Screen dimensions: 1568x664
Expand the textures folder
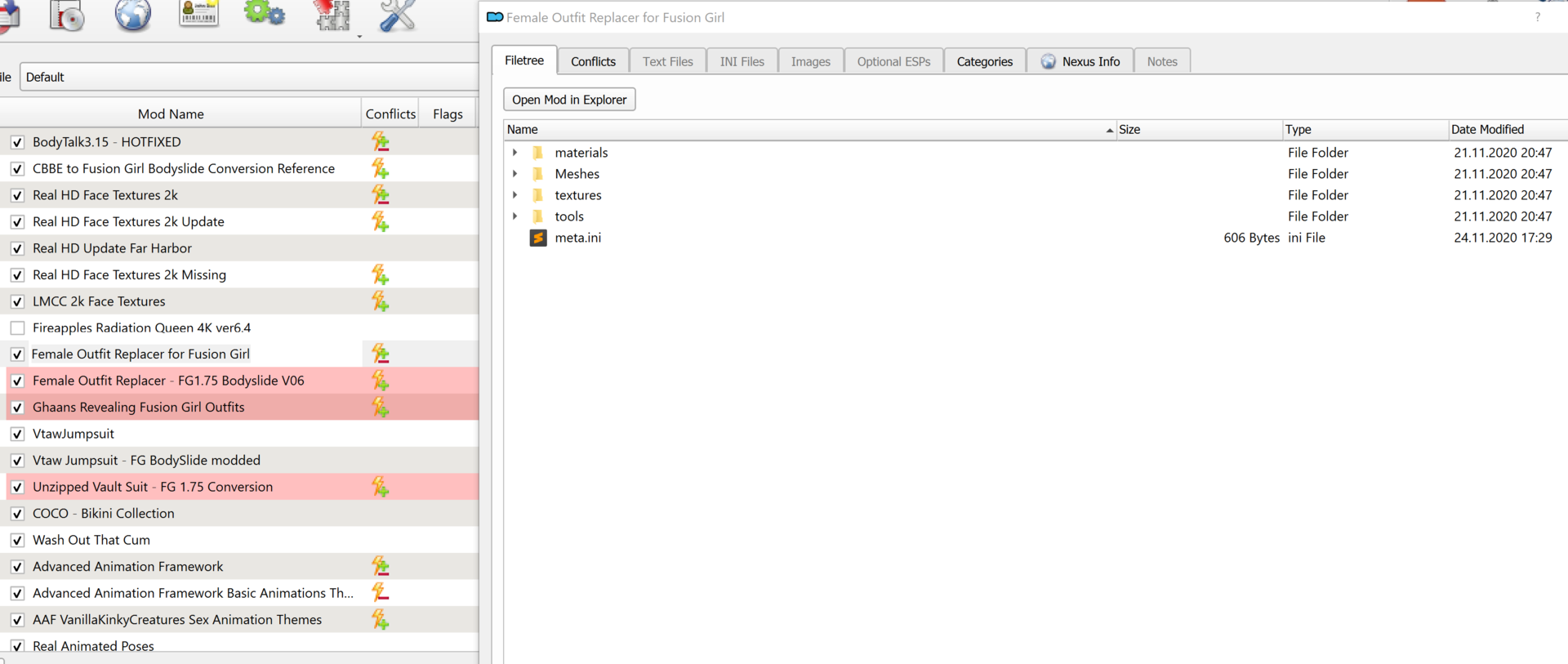(515, 195)
